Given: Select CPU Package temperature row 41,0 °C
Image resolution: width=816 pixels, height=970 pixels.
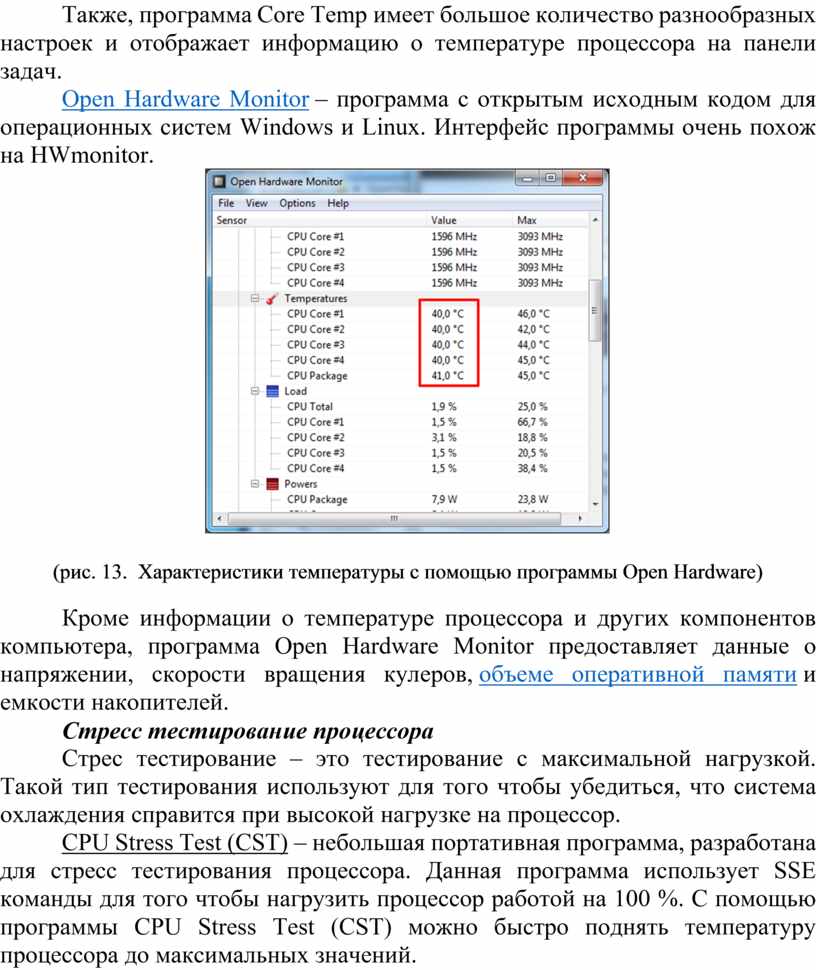Looking at the screenshot, I should pyautogui.click(x=401, y=376).
